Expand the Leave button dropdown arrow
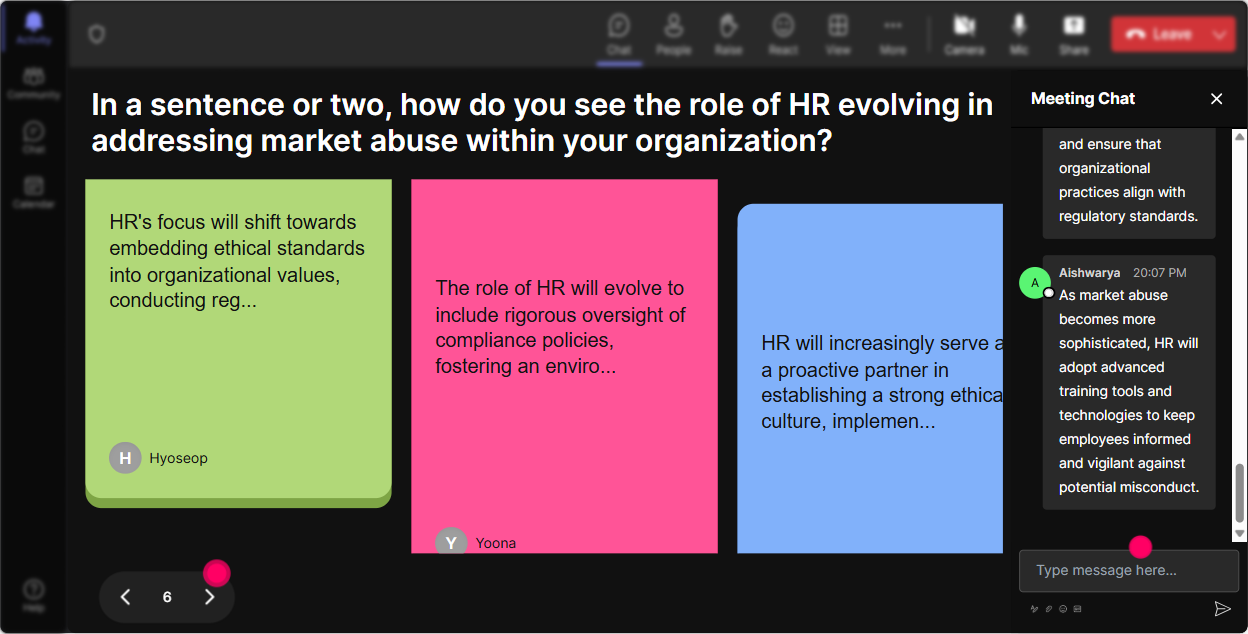This screenshot has width=1248, height=634. (1220, 34)
